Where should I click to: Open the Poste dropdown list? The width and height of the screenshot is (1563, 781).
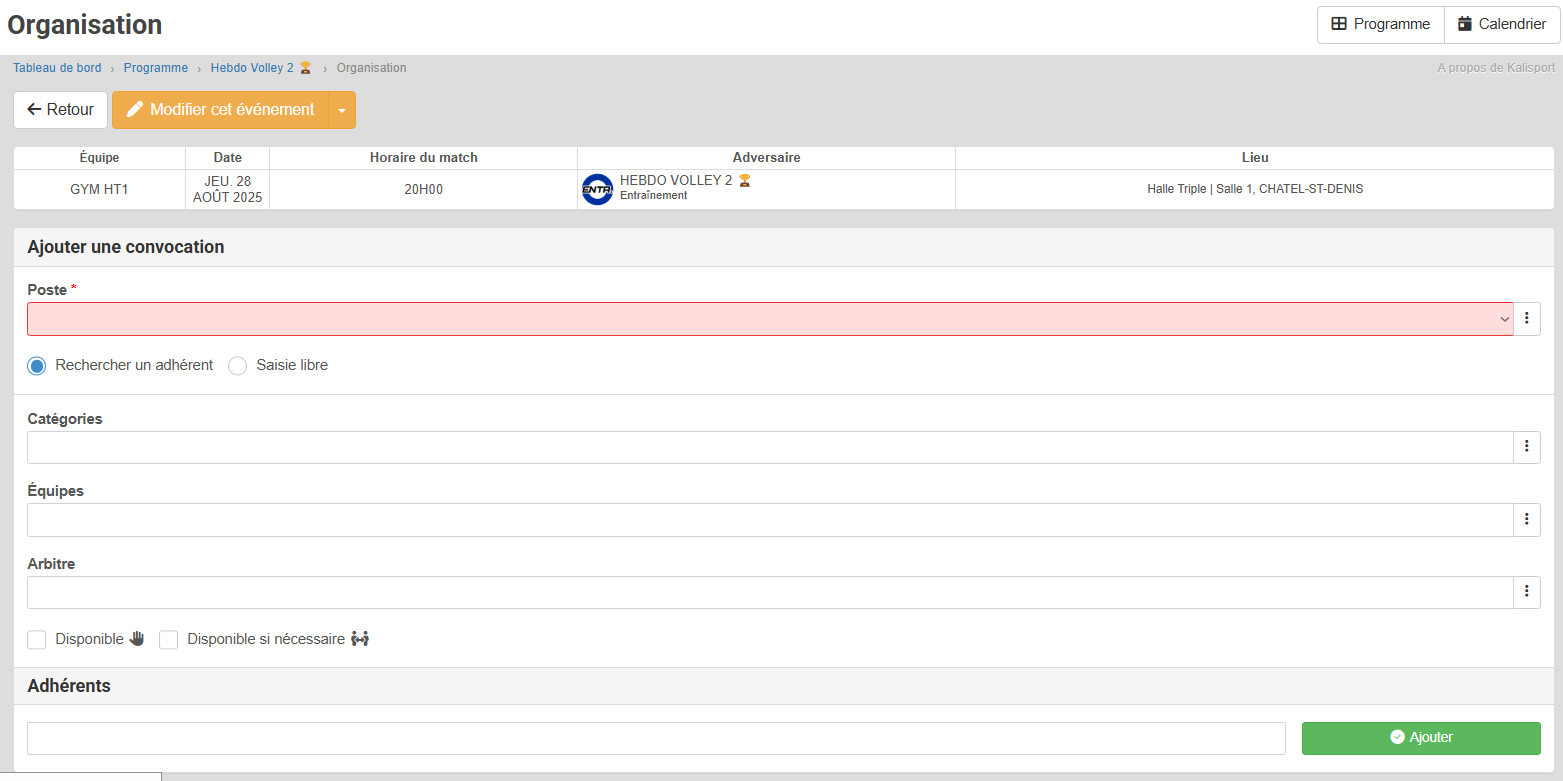pos(769,319)
